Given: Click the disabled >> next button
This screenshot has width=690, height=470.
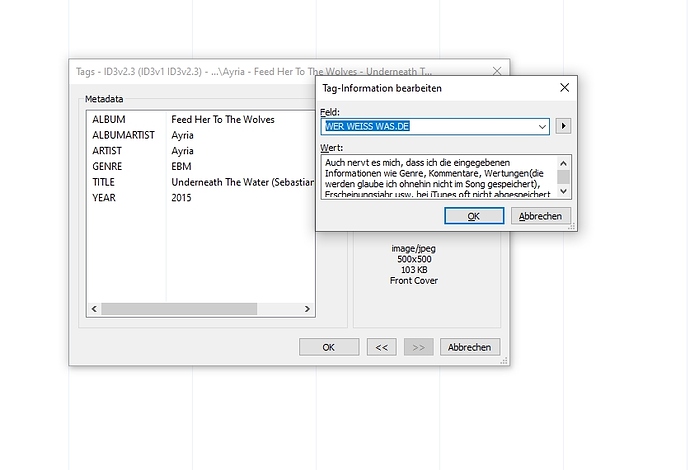Looking at the screenshot, I should click(x=418, y=347).
